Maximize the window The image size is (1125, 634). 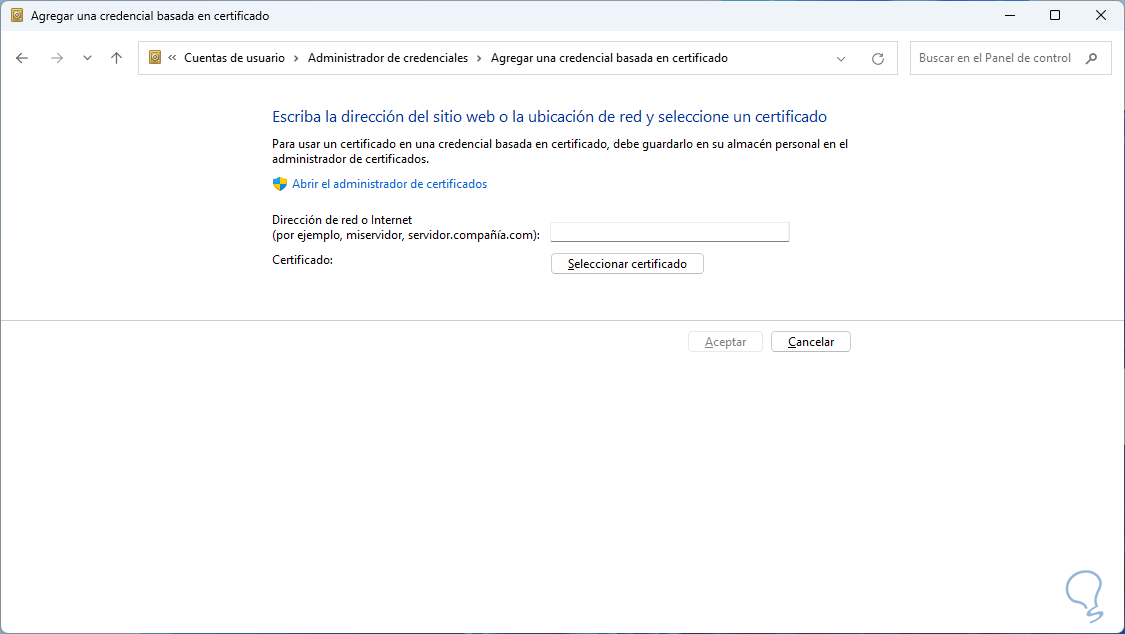pos(1055,15)
